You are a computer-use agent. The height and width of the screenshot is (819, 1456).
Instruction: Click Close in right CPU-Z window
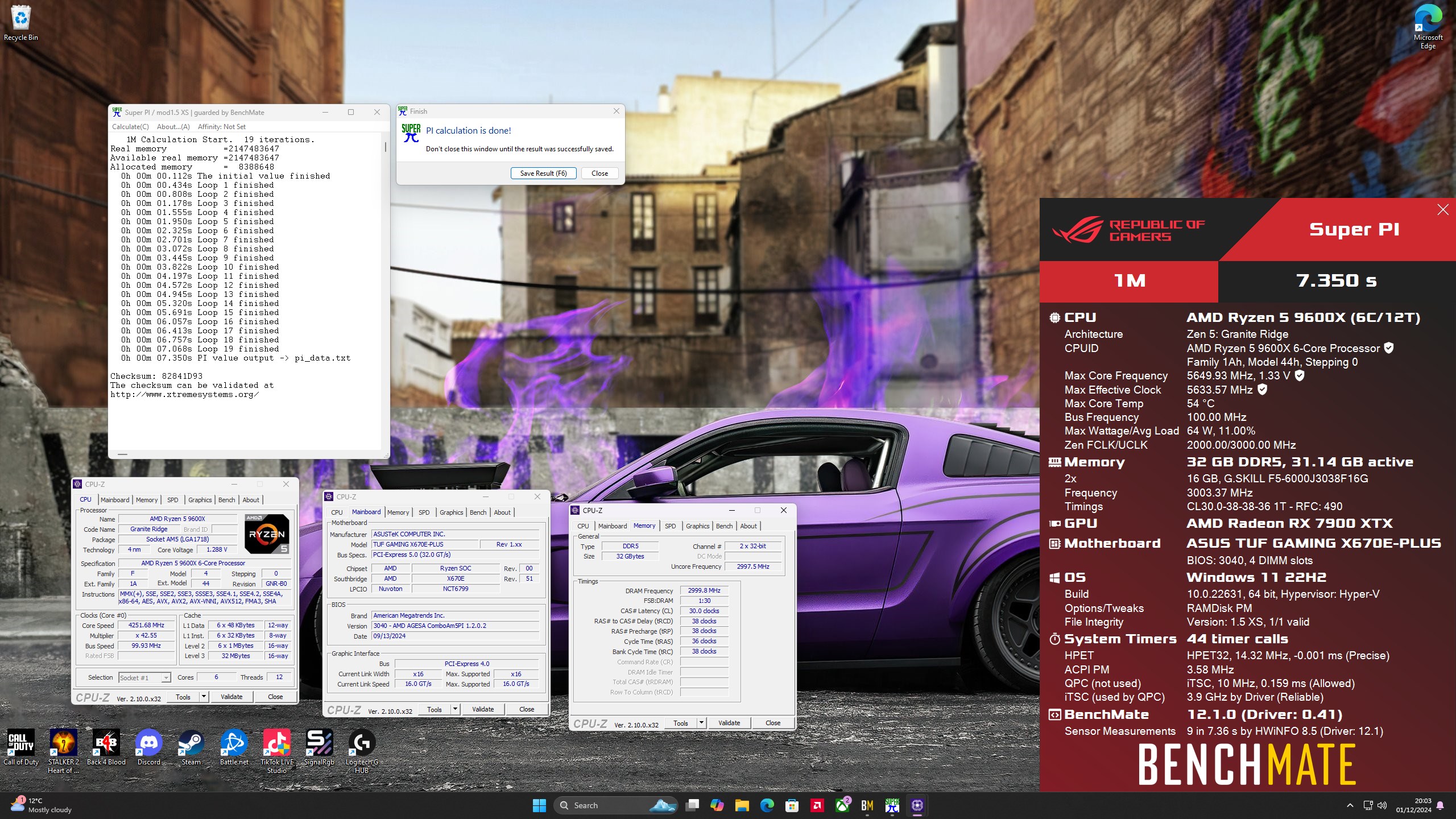[773, 723]
